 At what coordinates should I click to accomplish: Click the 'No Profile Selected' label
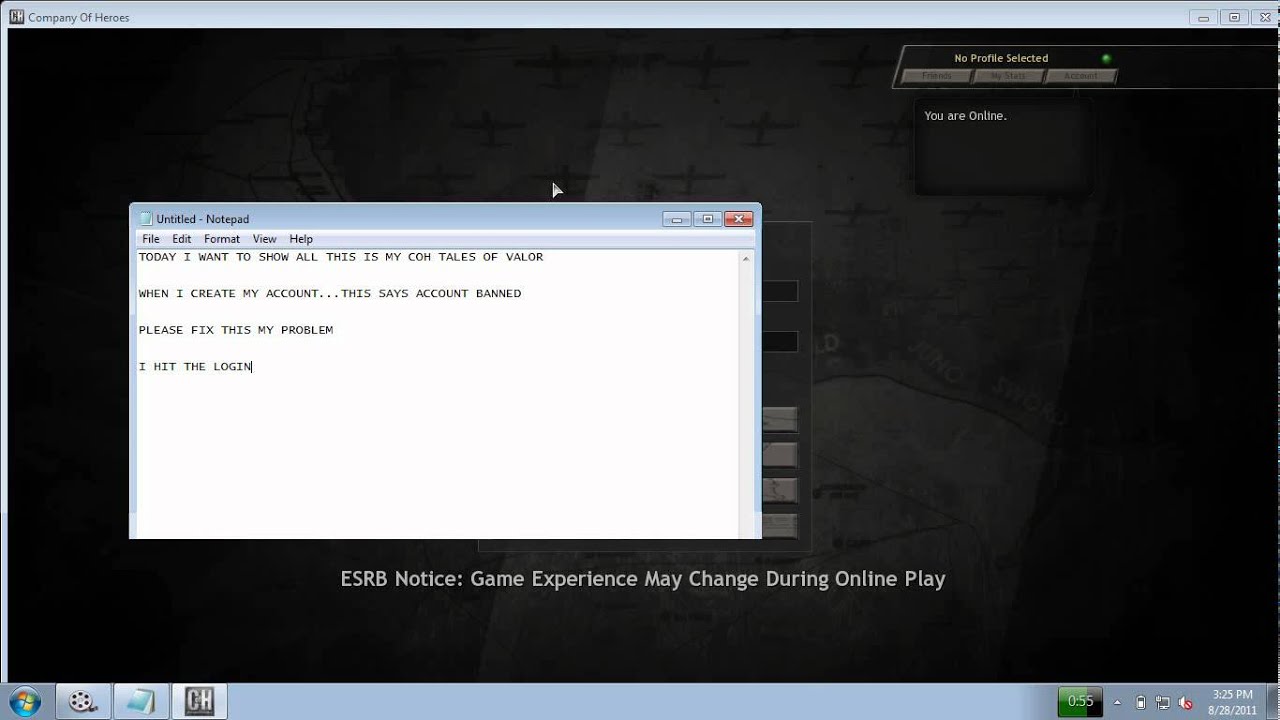pos(1001,58)
